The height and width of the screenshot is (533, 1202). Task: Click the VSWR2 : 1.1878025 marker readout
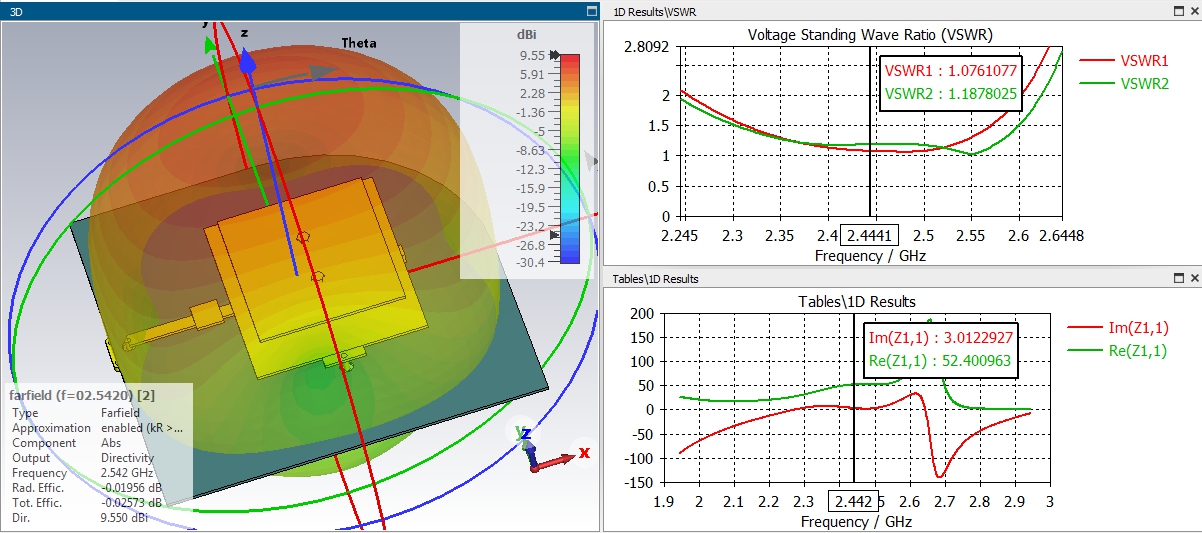tap(951, 96)
